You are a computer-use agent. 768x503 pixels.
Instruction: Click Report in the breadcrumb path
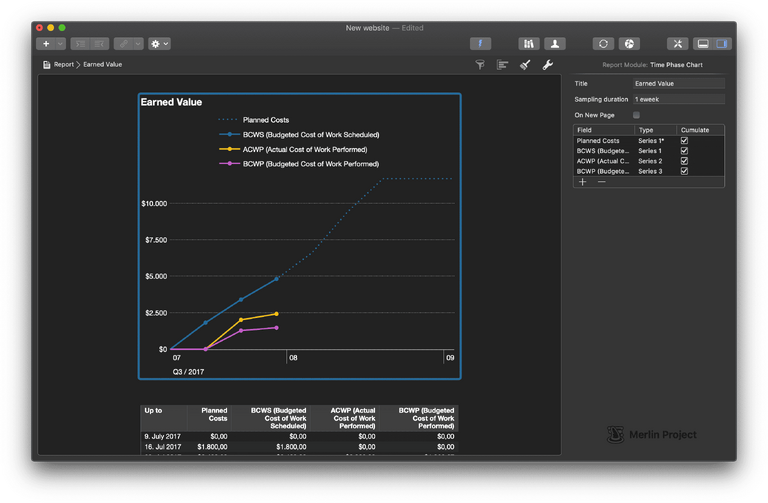[63, 65]
